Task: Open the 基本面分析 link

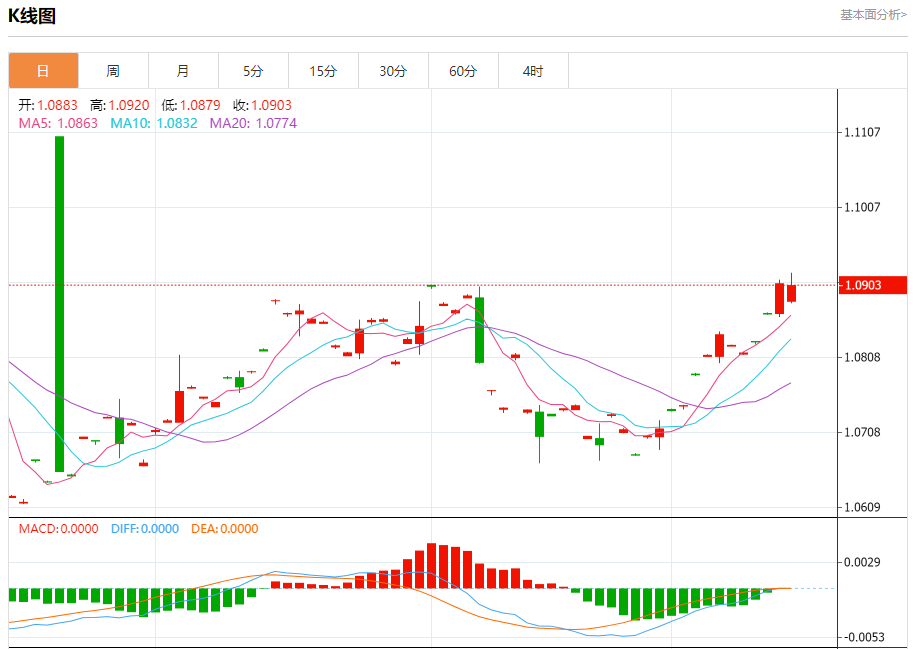Action: 873,15
